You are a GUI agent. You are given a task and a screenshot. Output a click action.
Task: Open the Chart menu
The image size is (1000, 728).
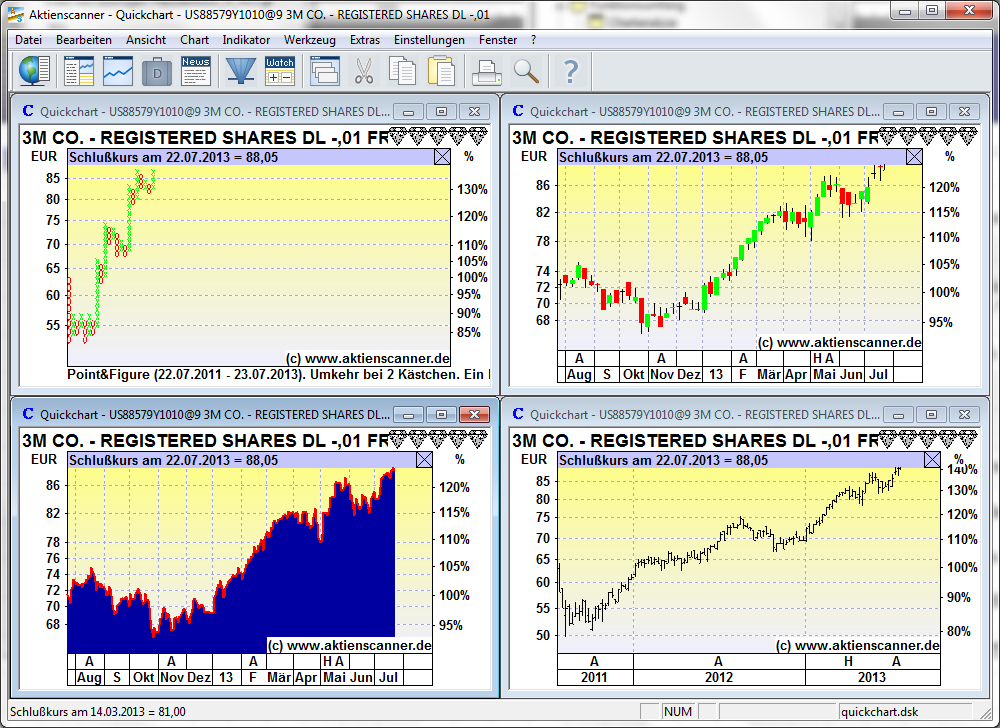(195, 40)
